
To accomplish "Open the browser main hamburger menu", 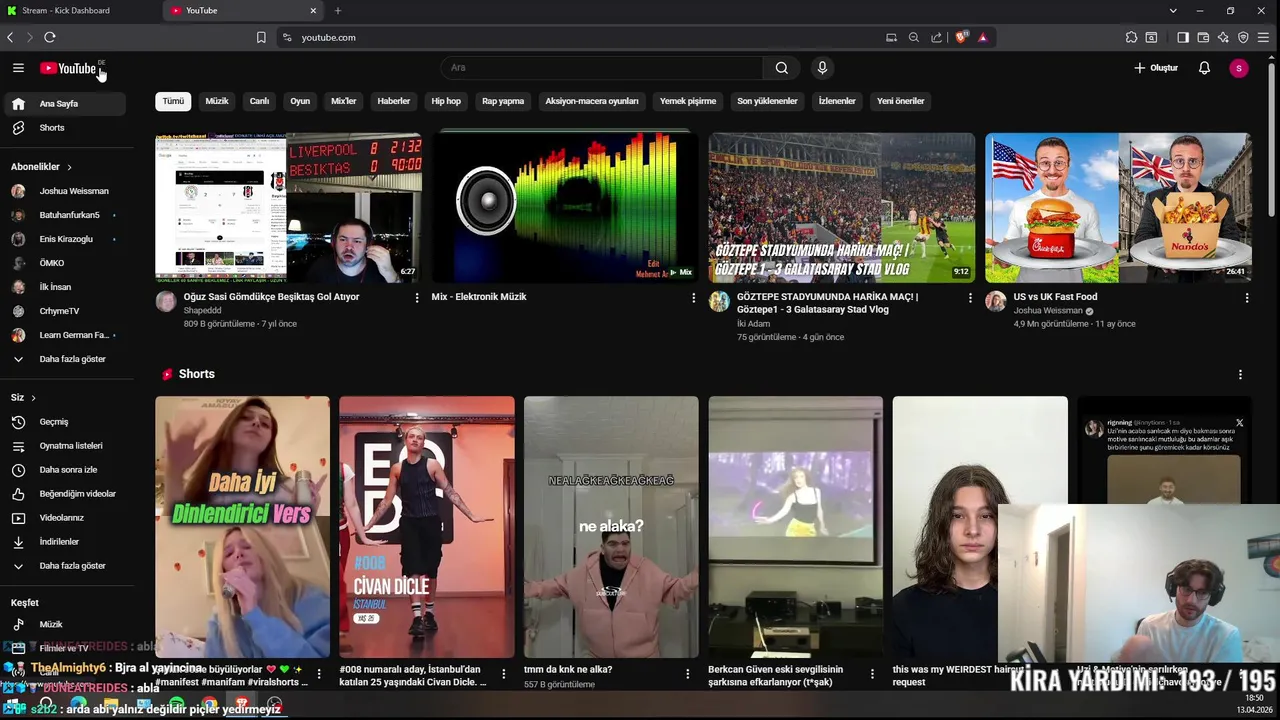I will click(x=1265, y=37).
